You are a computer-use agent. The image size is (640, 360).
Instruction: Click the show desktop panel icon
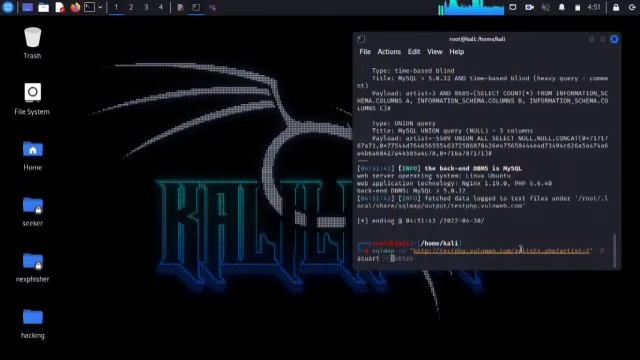coord(27,7)
